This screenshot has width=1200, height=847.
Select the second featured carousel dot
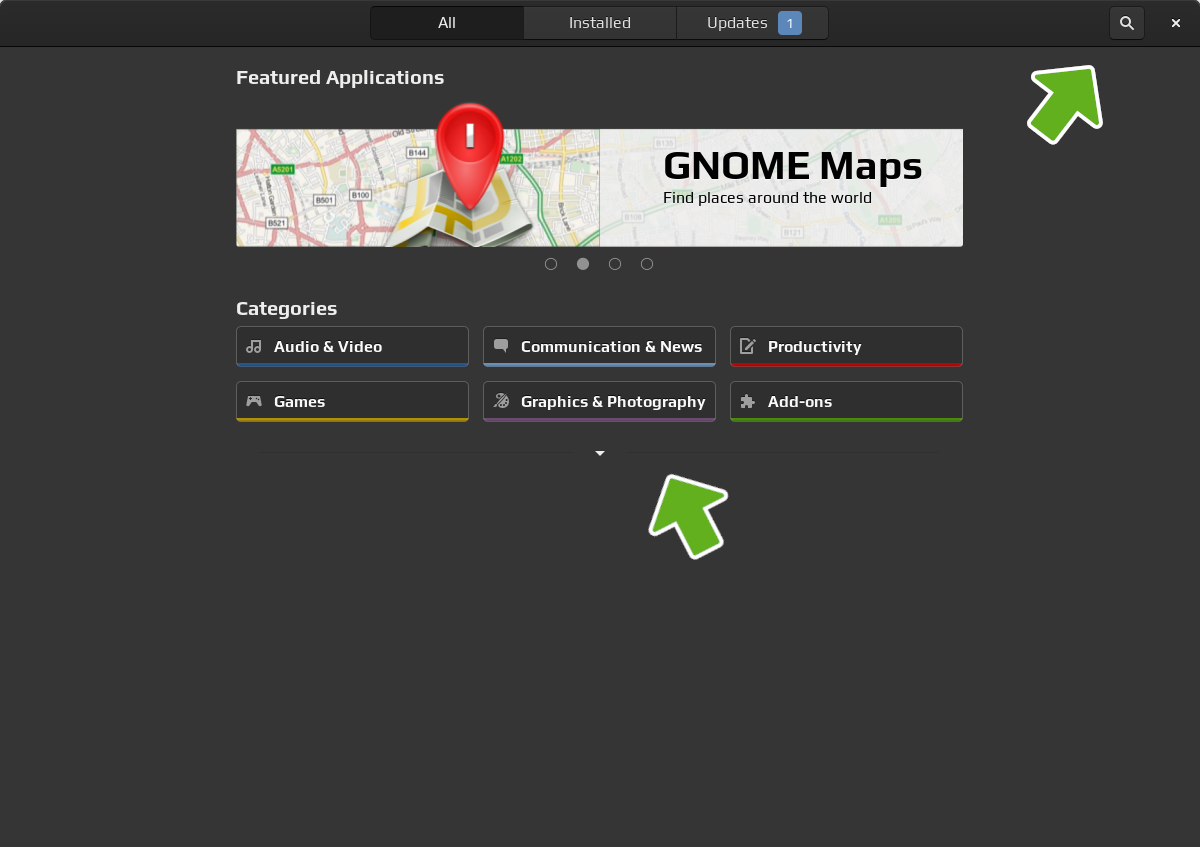pos(583,264)
